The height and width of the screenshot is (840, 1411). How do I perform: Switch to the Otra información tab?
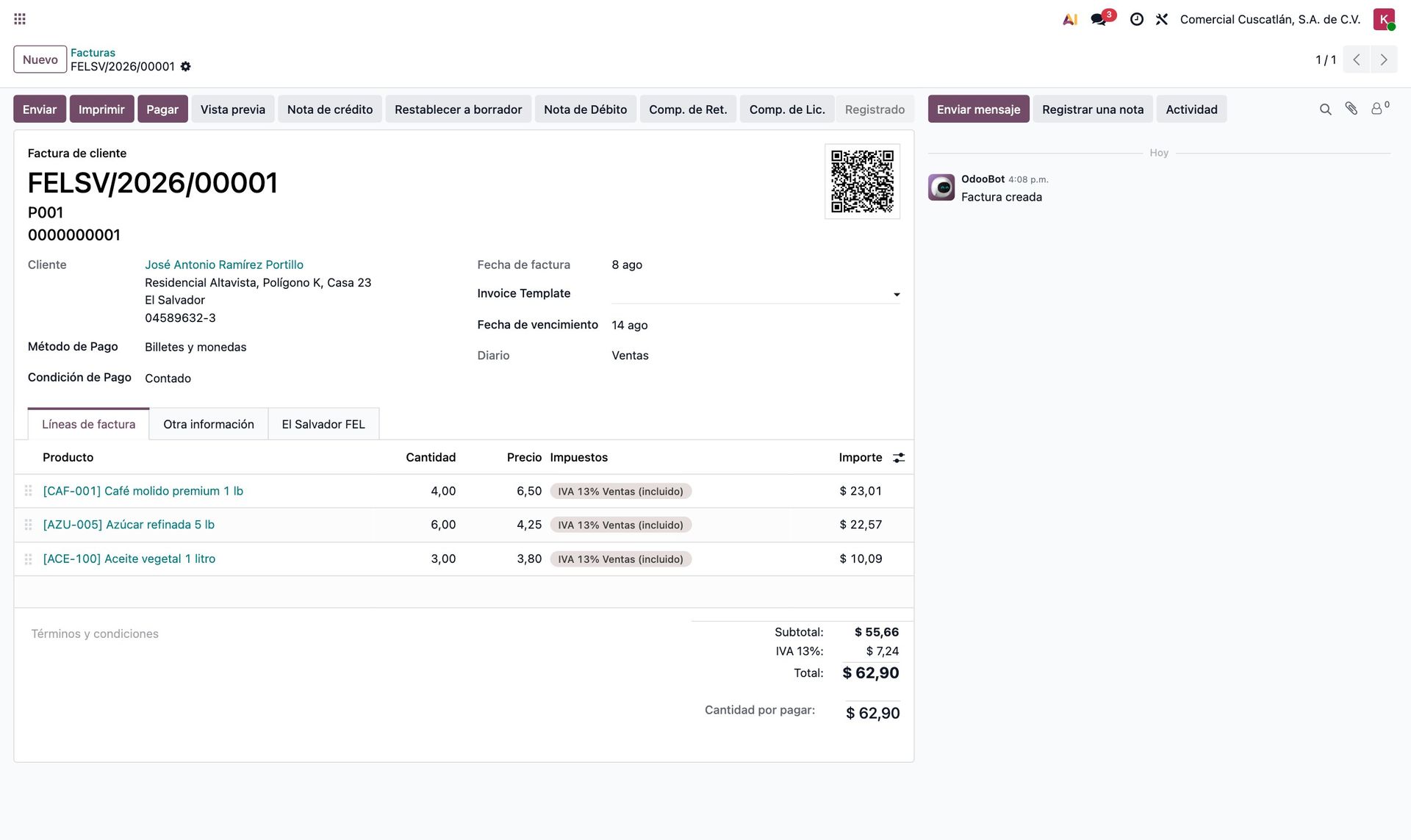pyautogui.click(x=209, y=424)
